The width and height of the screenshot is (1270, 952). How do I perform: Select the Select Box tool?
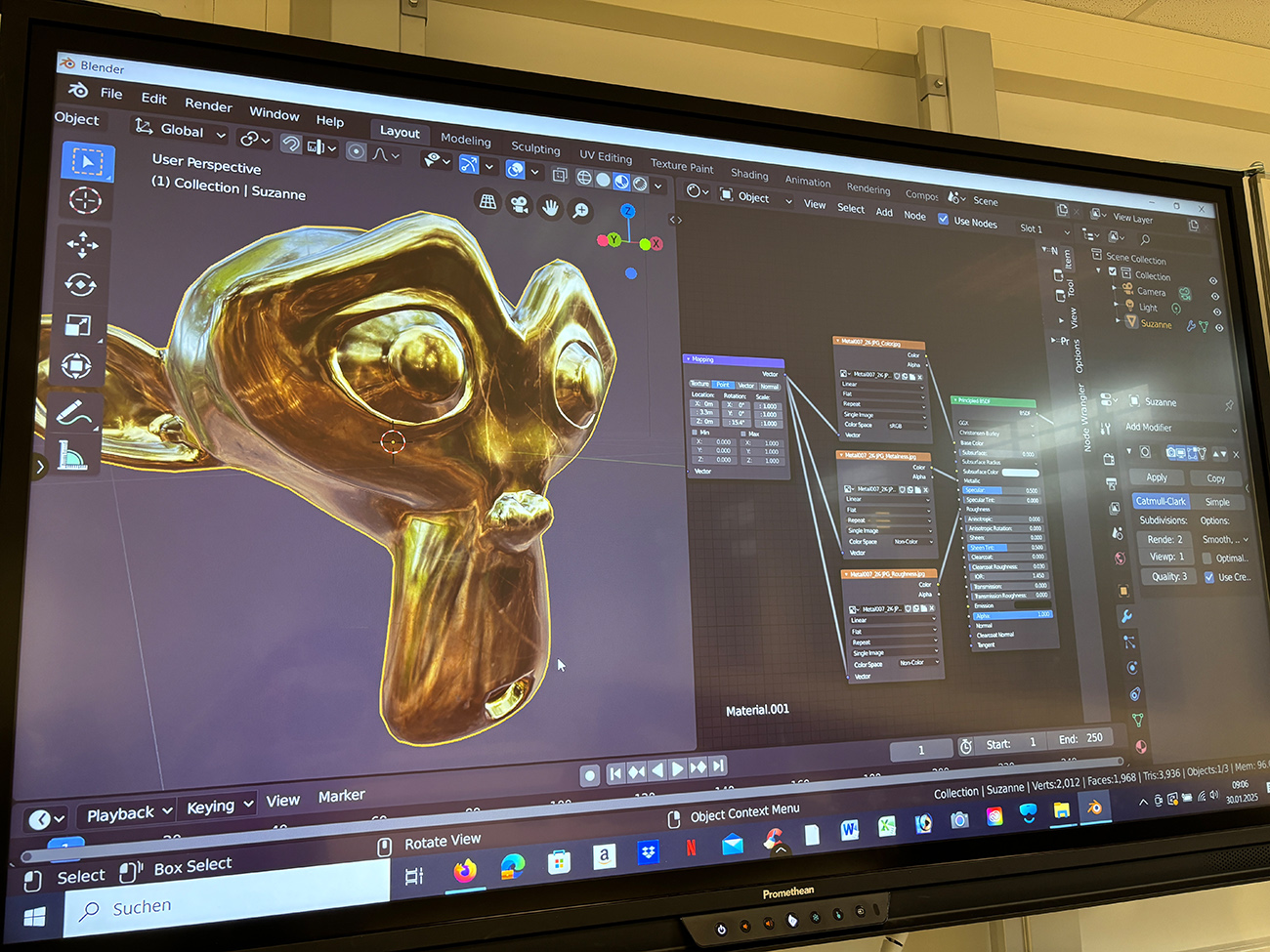click(88, 161)
